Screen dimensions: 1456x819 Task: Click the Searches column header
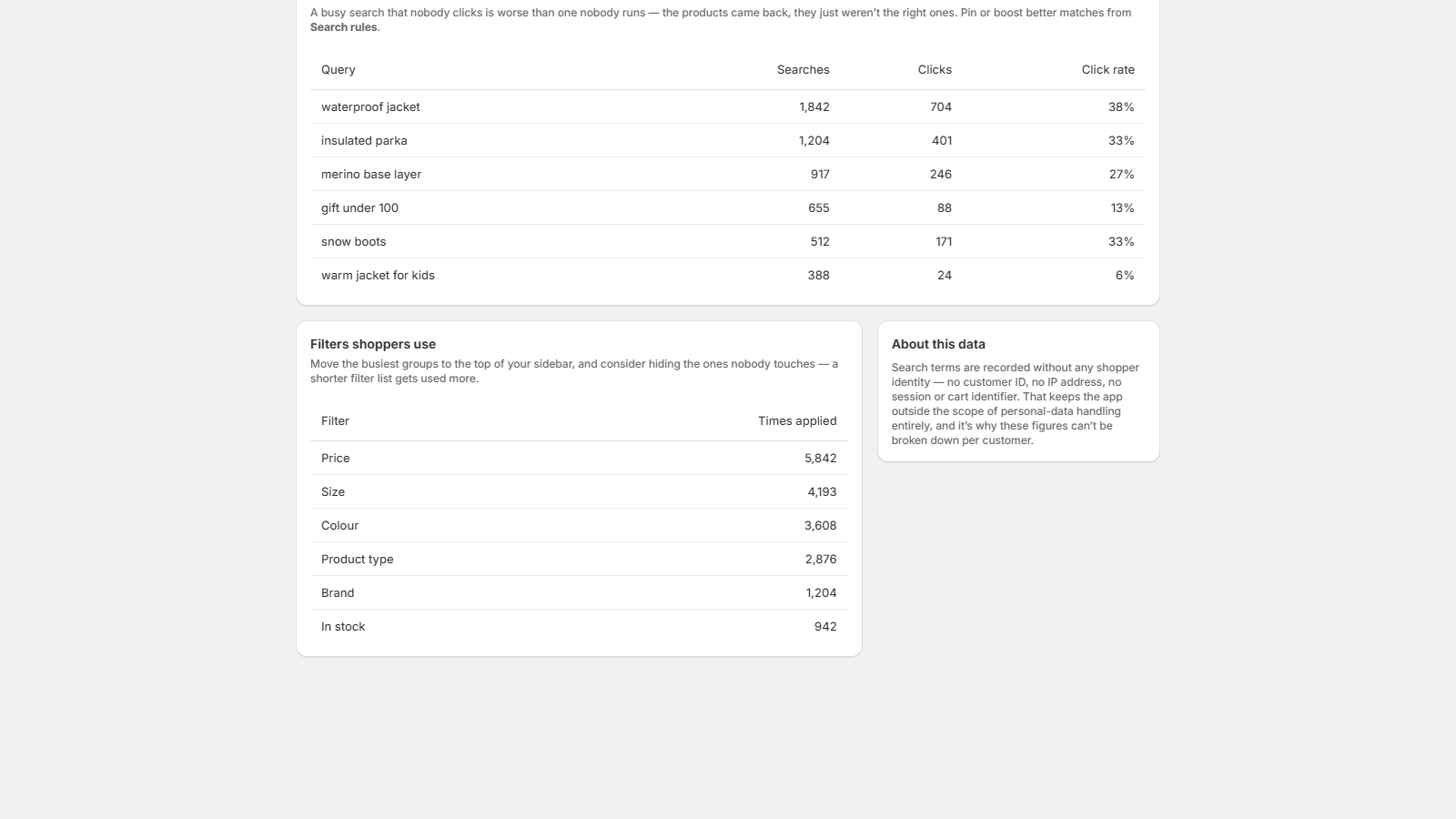(803, 70)
